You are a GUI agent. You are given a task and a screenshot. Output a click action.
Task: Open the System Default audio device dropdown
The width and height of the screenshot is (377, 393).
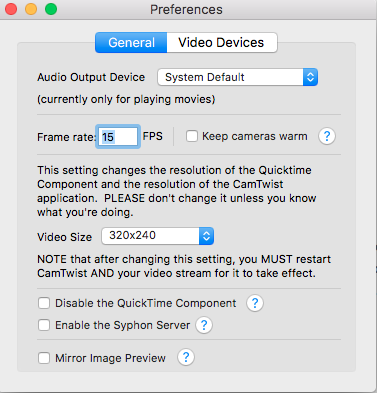click(237, 77)
